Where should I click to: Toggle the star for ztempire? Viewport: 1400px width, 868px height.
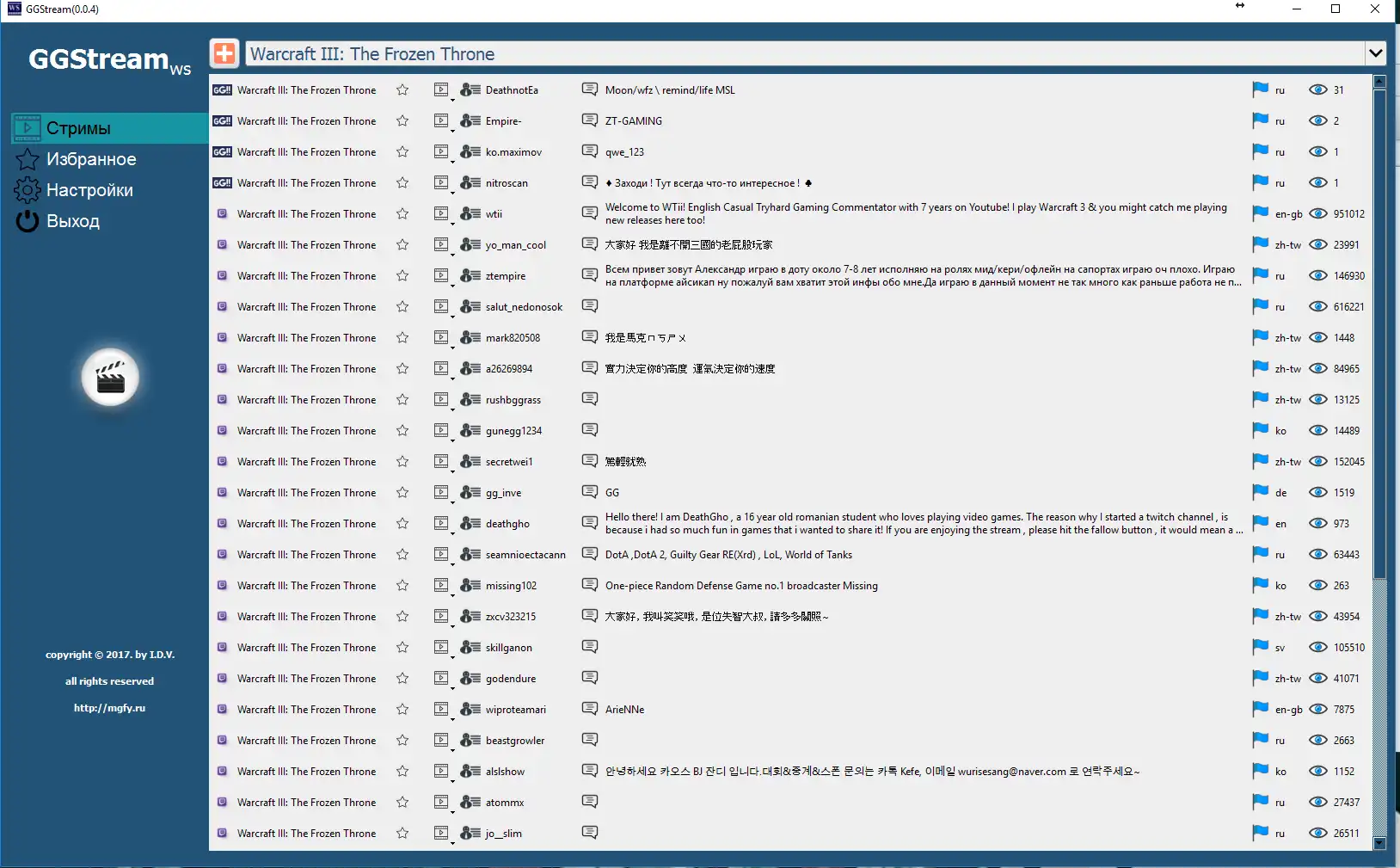[x=402, y=275]
